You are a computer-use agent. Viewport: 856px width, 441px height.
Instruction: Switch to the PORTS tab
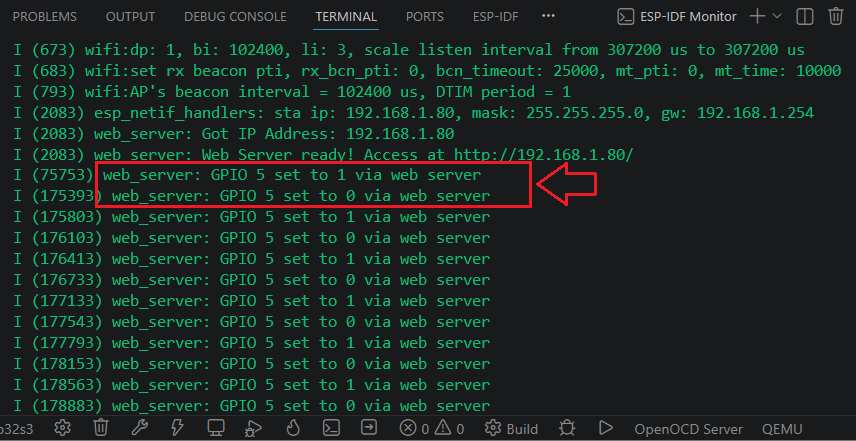coord(425,17)
